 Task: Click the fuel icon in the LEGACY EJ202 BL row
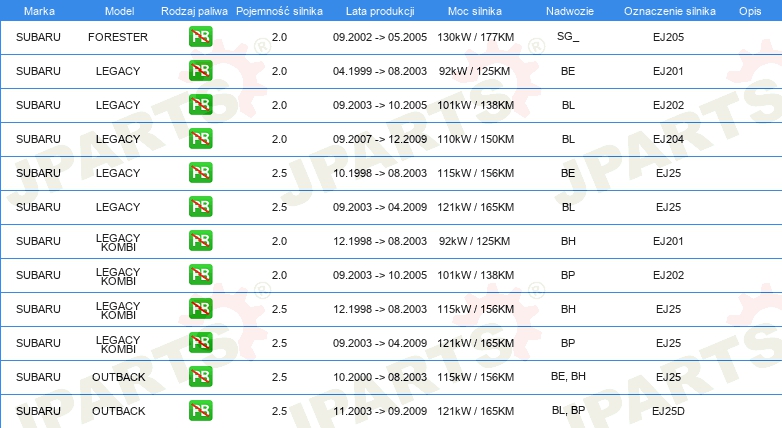click(200, 105)
